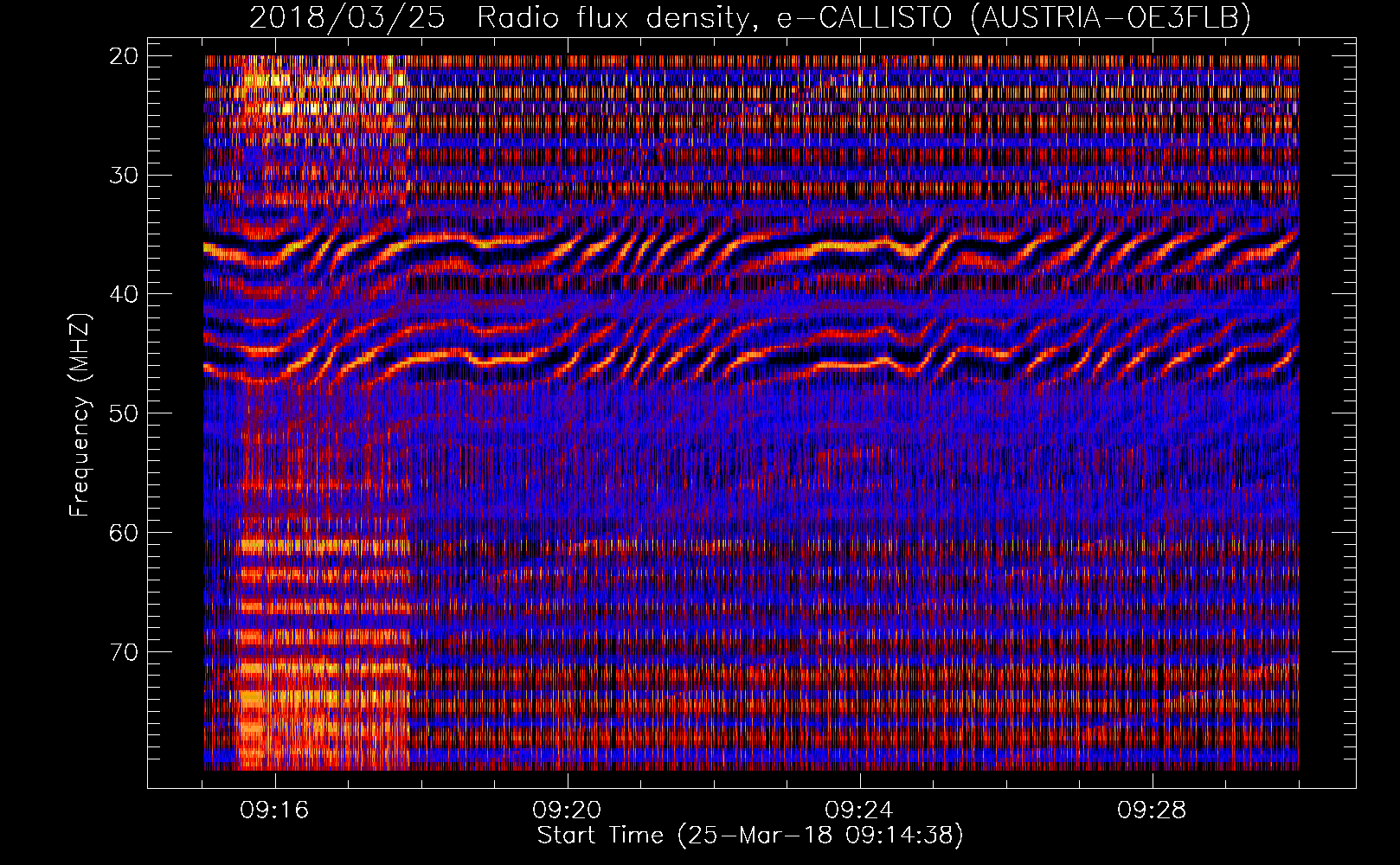This screenshot has height=865, width=1400.
Task: Click the time tick label '09:28'
Action: click(x=1153, y=811)
